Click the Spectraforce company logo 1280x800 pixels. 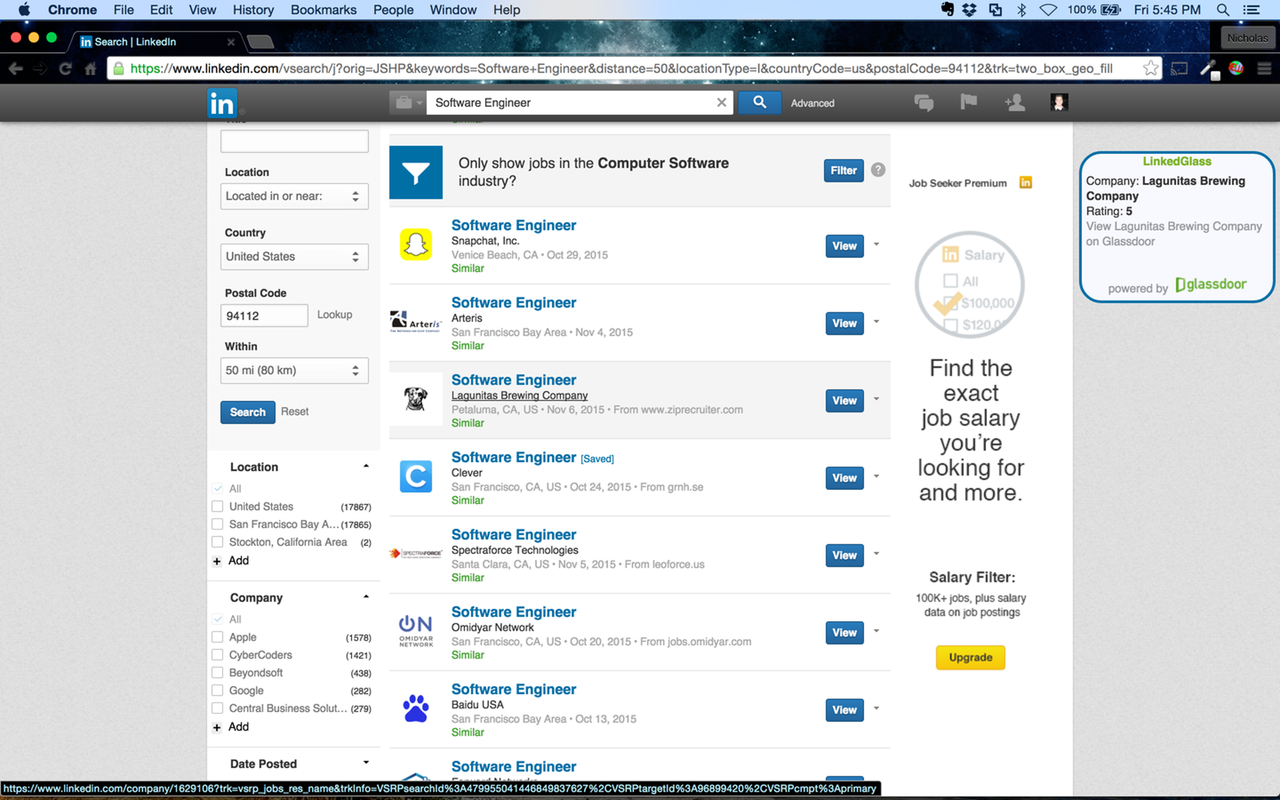click(x=415, y=553)
